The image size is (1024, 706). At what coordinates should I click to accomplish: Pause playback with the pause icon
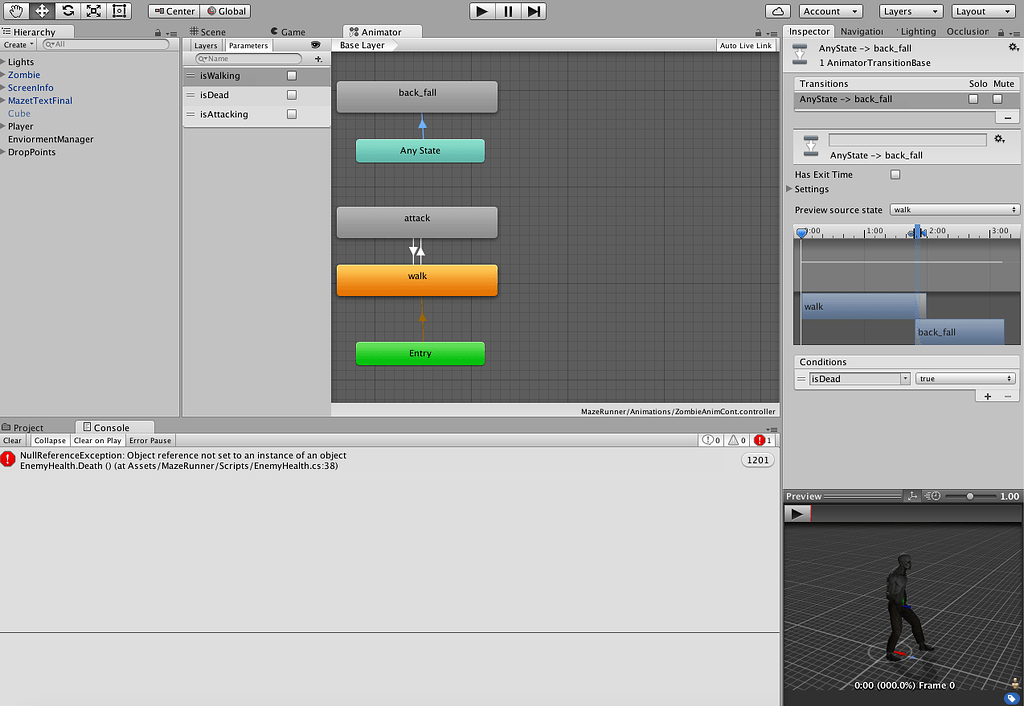(509, 10)
